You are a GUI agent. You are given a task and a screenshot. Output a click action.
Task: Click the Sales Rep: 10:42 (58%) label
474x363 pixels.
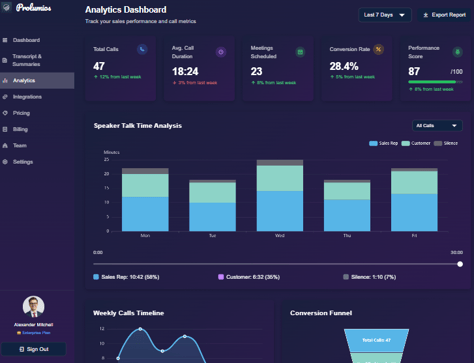[130, 277]
